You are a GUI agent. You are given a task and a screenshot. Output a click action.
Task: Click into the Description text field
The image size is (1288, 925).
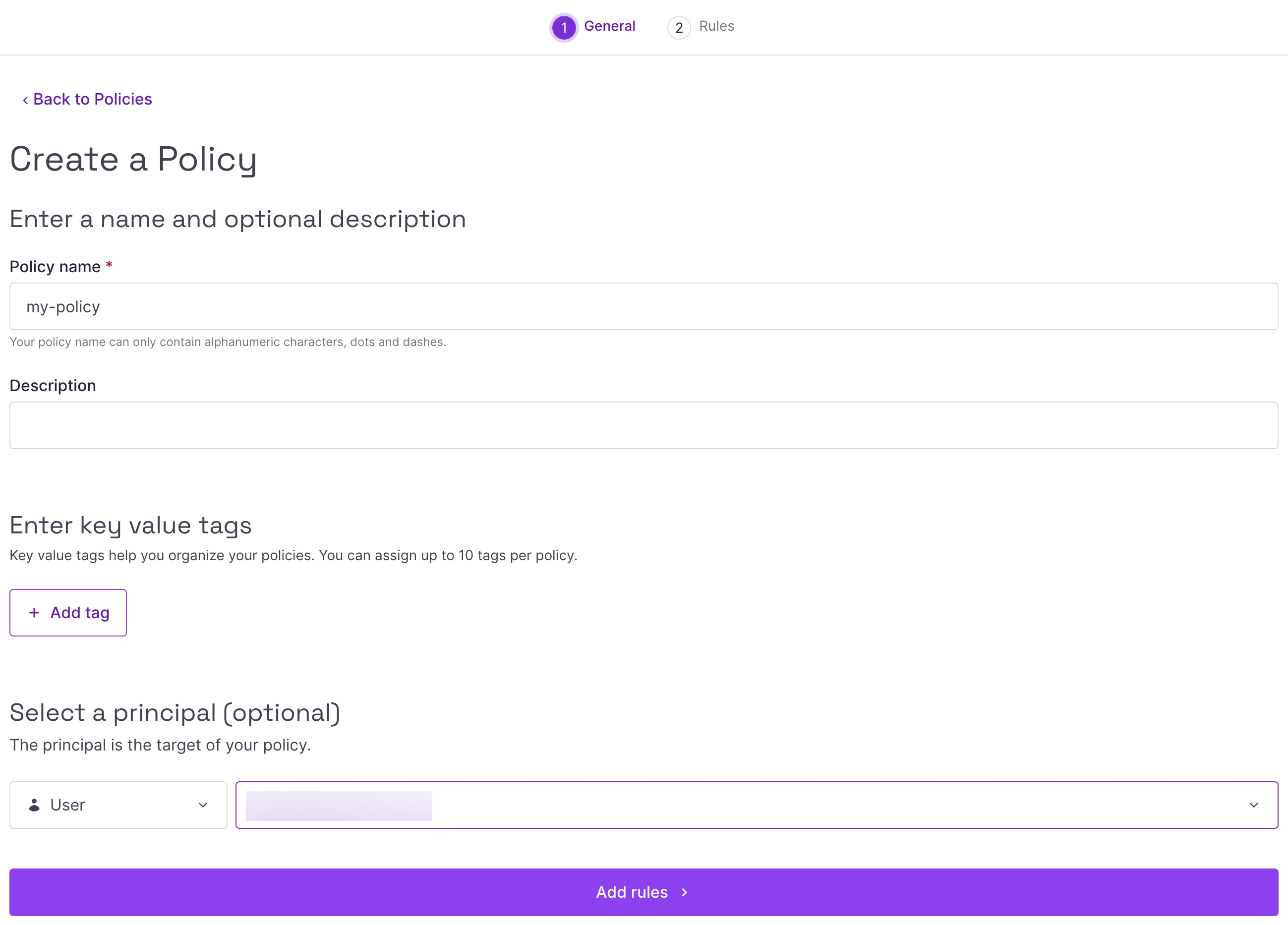pos(644,425)
